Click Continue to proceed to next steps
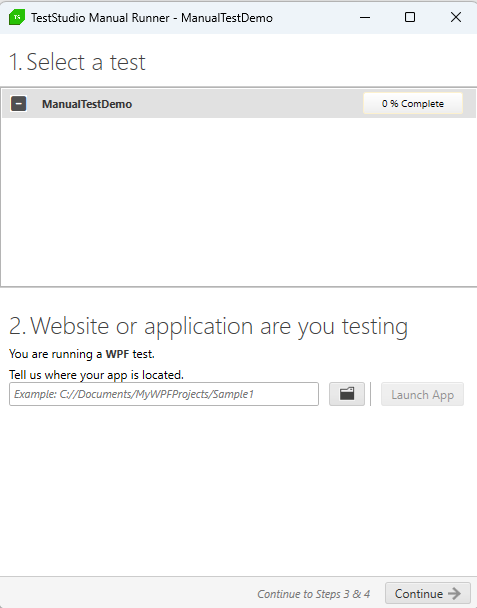477x608 pixels. coord(428,594)
